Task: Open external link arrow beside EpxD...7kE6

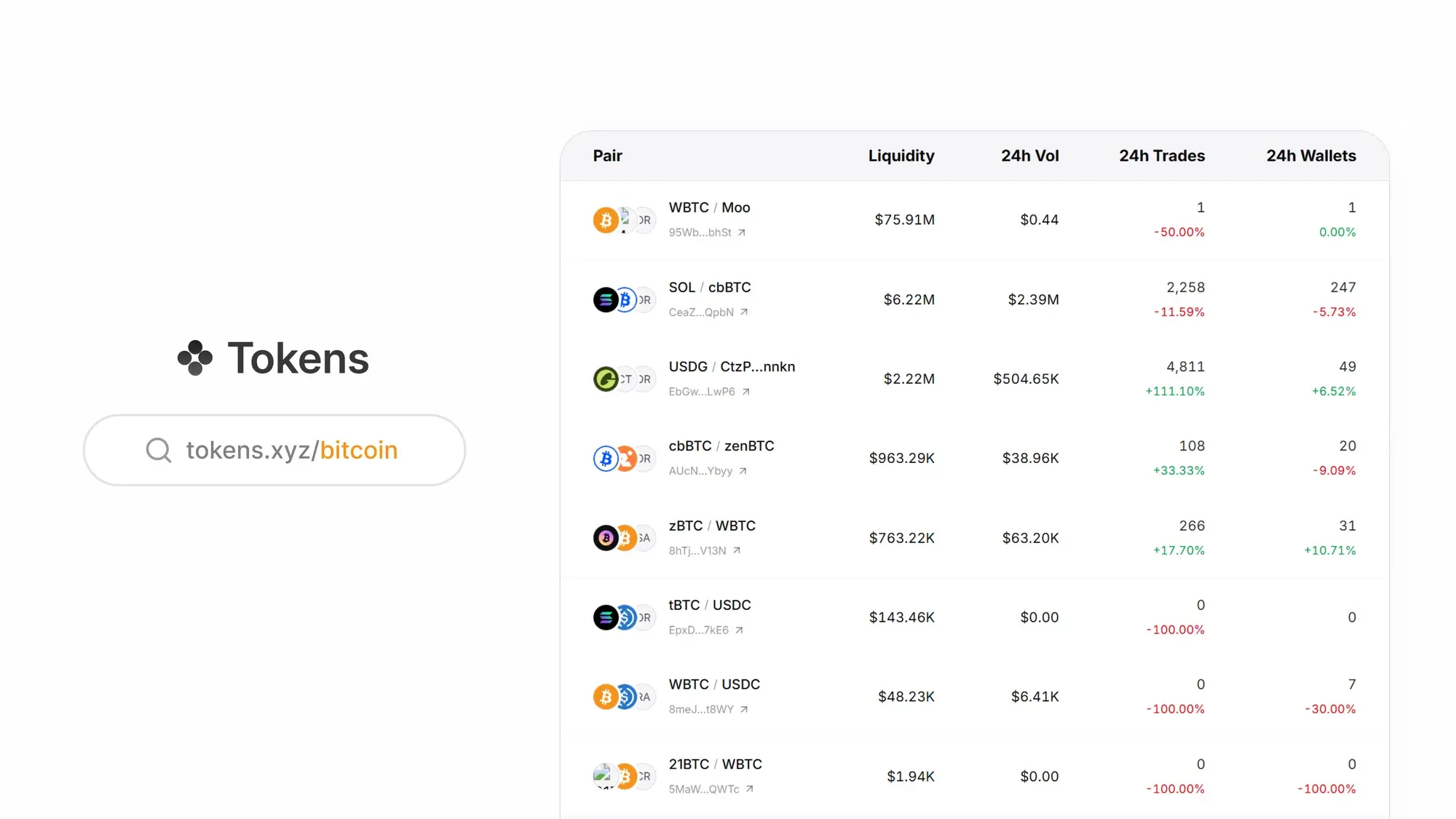Action: point(739,630)
